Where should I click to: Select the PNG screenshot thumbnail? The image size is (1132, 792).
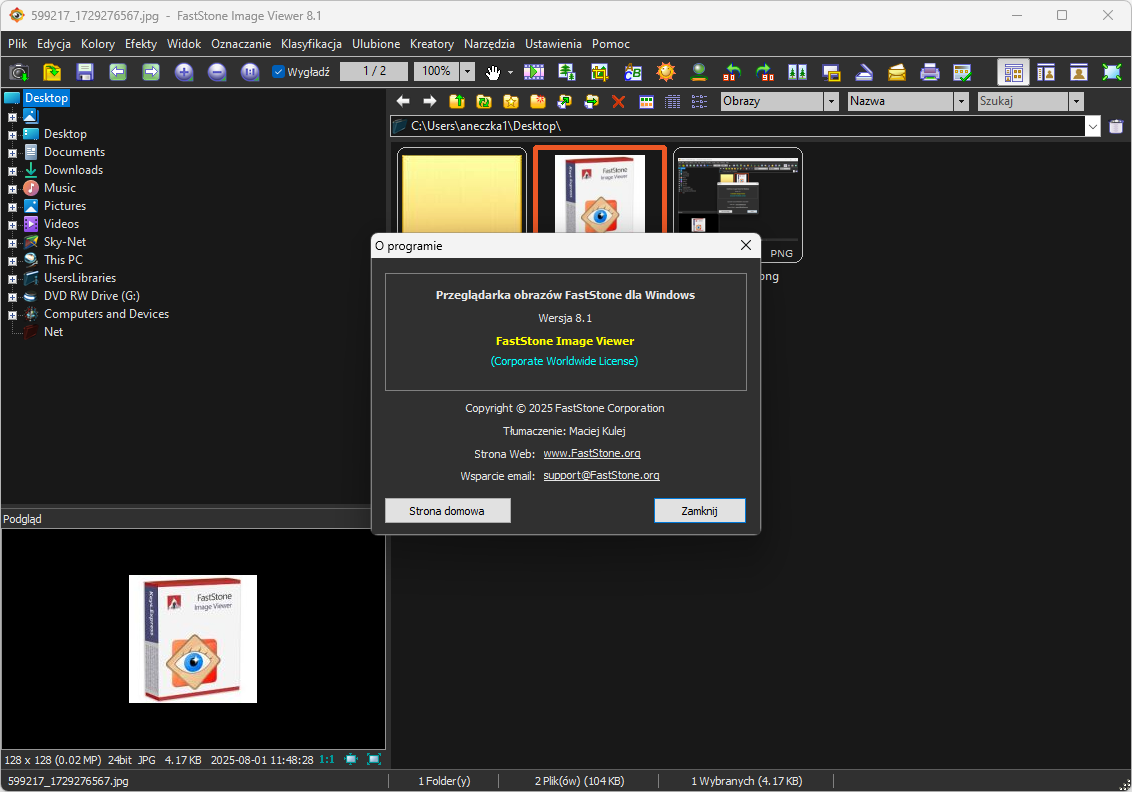click(x=738, y=204)
